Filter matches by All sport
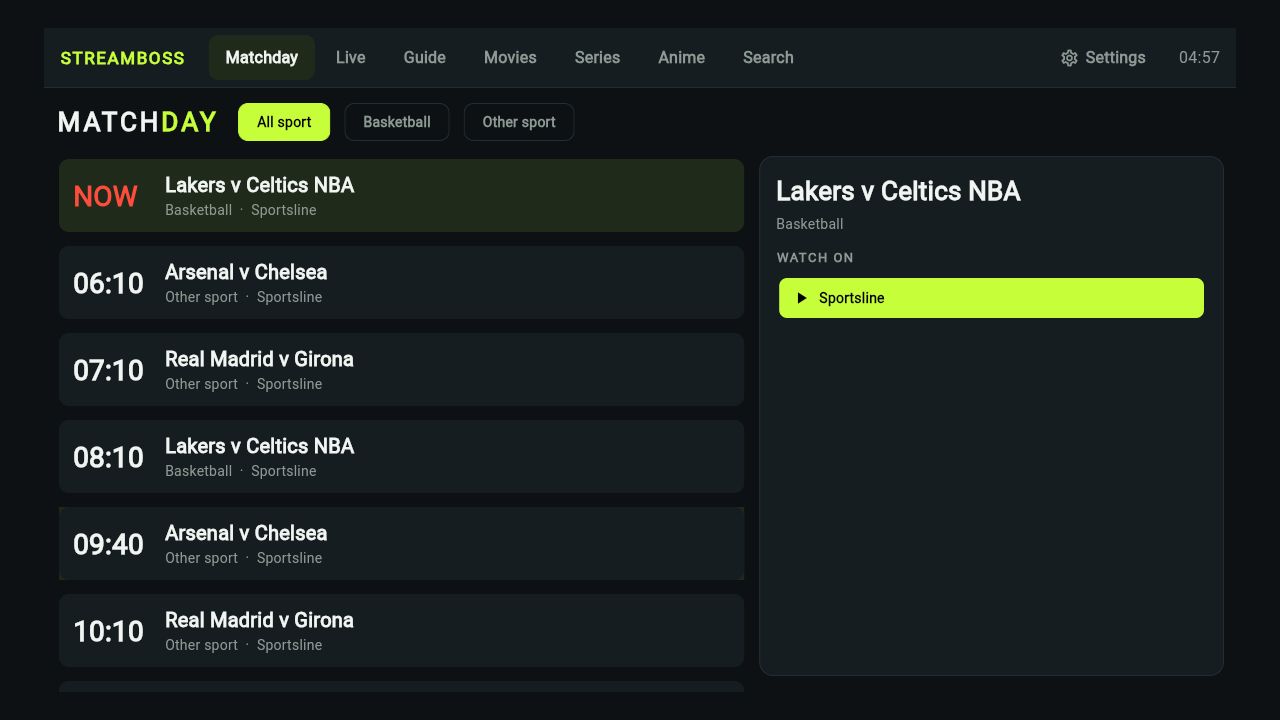The image size is (1280, 720). pos(284,122)
